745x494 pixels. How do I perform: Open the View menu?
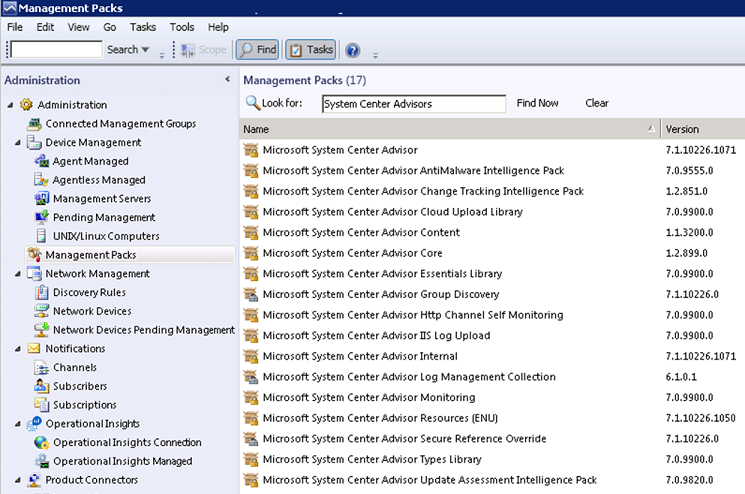click(x=78, y=27)
